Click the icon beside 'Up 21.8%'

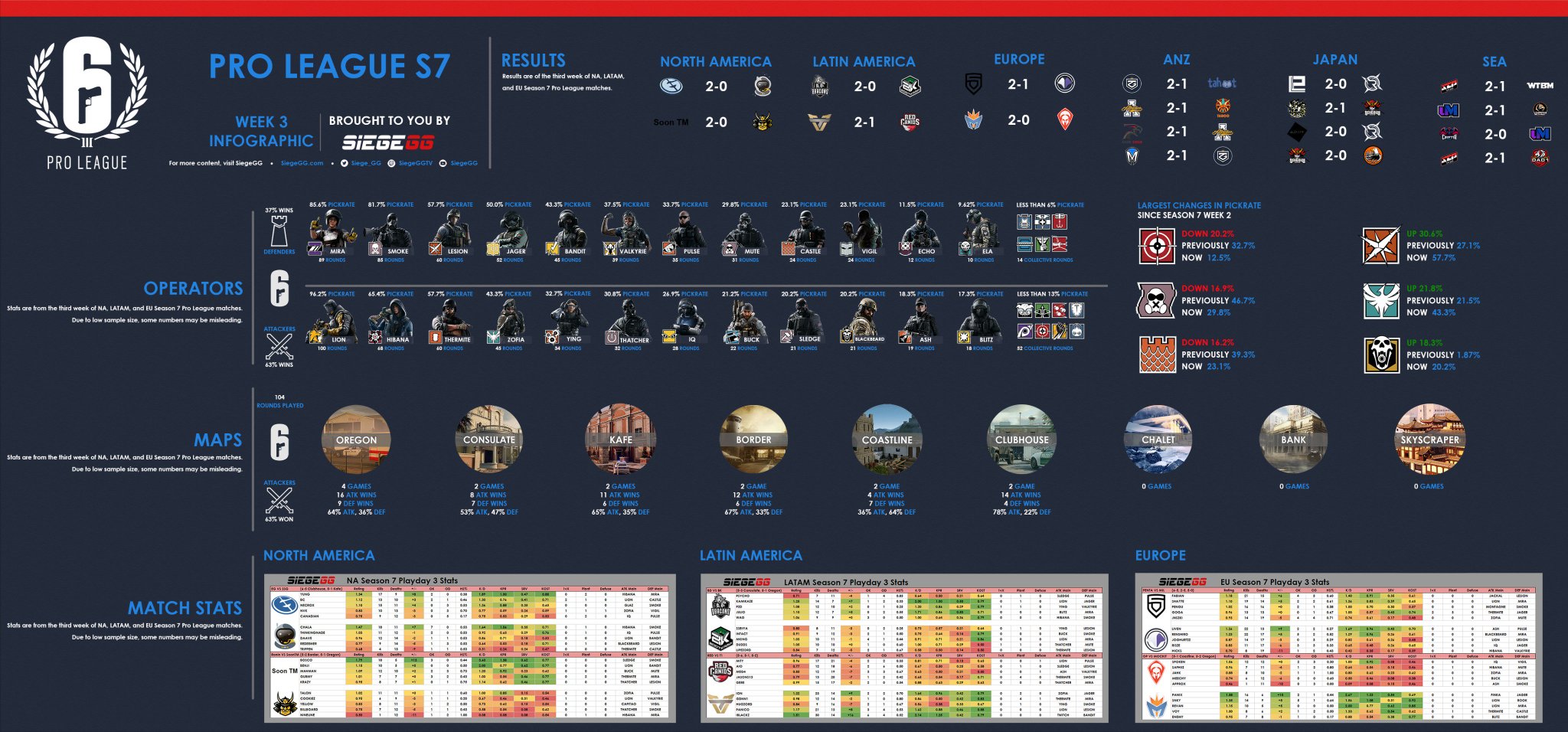click(x=1381, y=300)
